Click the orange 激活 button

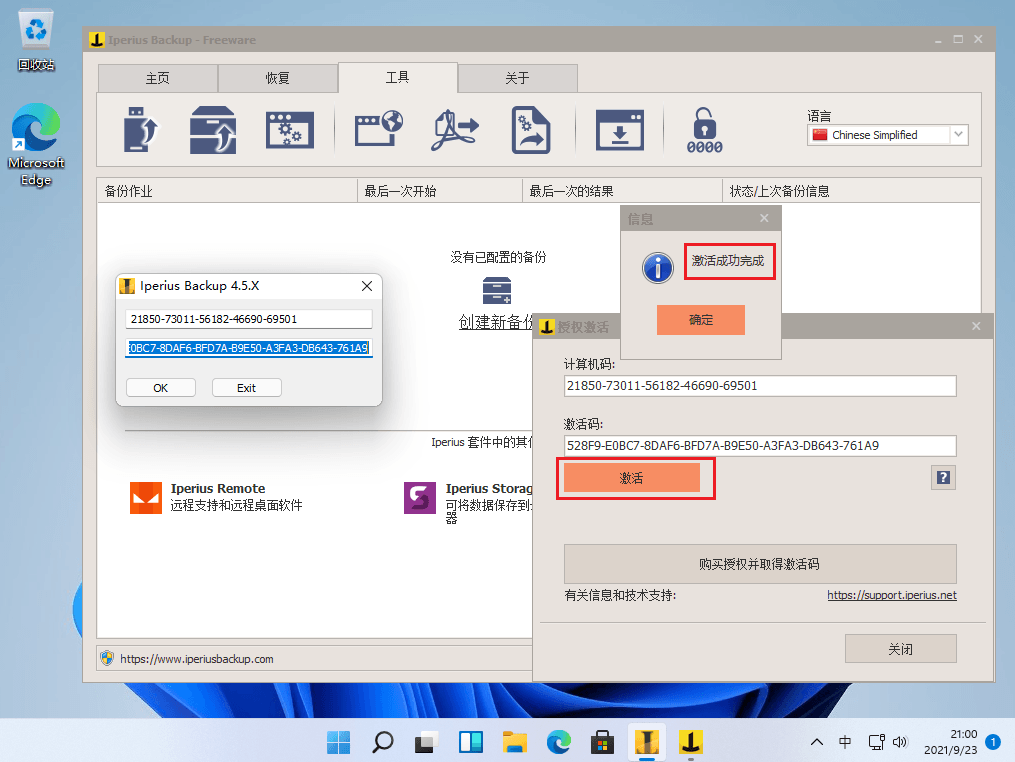click(x=631, y=478)
